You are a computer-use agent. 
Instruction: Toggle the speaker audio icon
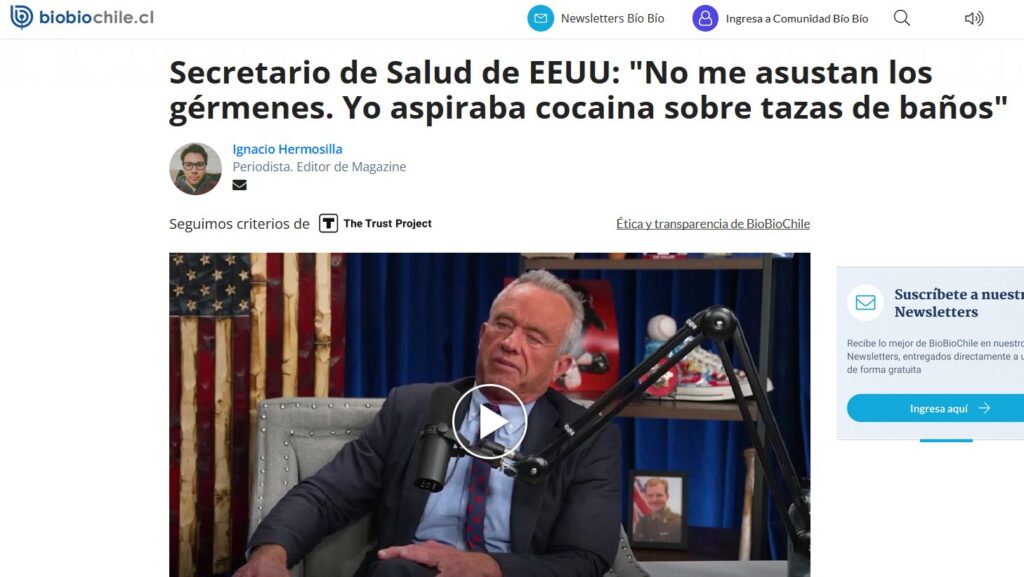pyautogui.click(x=974, y=18)
